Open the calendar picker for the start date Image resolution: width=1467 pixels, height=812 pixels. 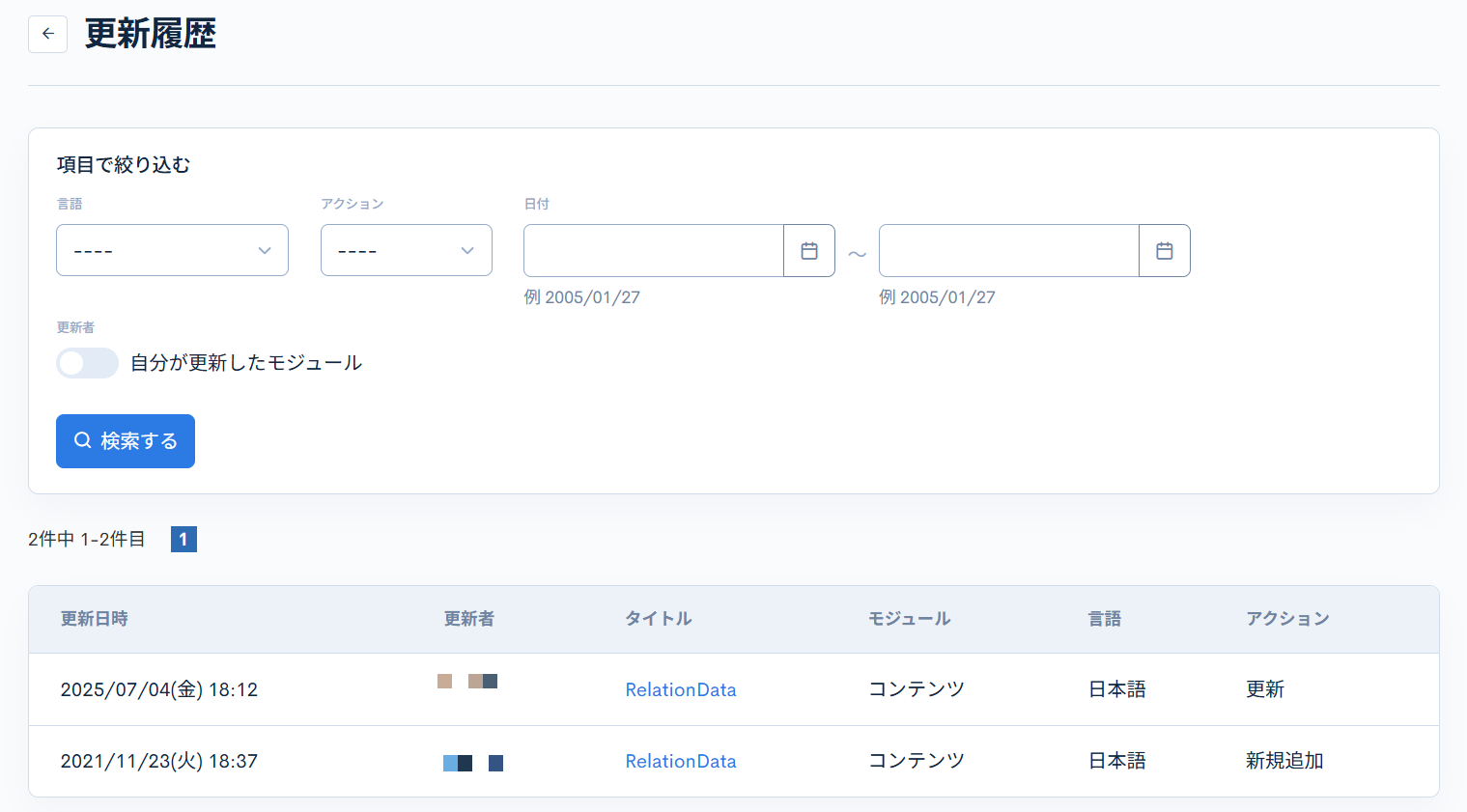click(x=809, y=251)
